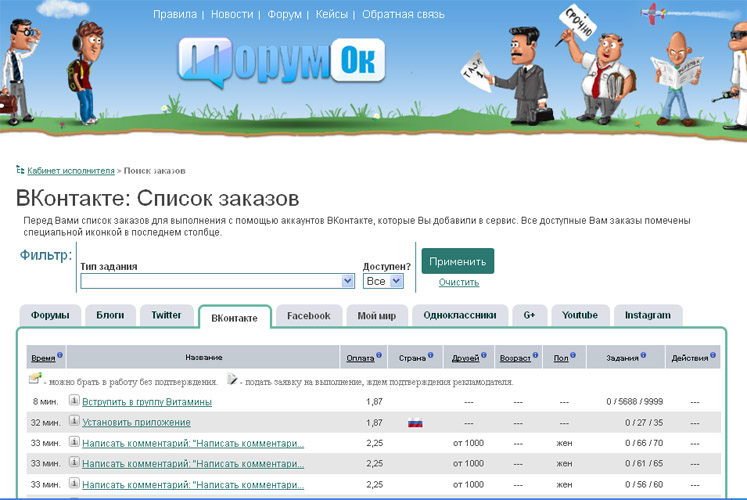Open the Доступен? dropdown showing Все

click(x=383, y=281)
